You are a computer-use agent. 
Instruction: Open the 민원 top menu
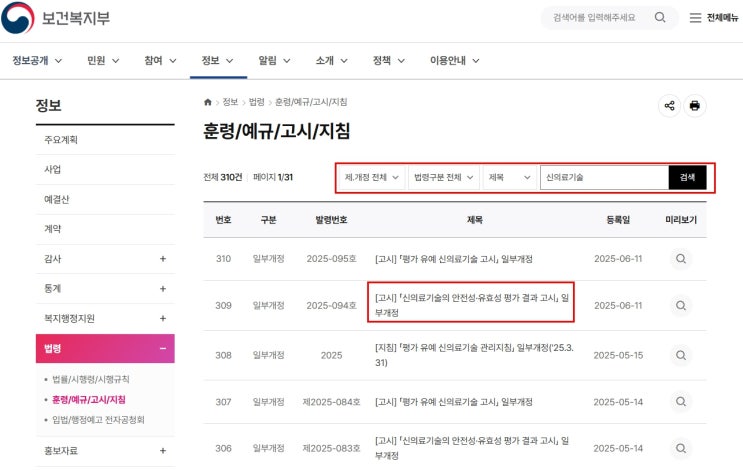point(103,61)
